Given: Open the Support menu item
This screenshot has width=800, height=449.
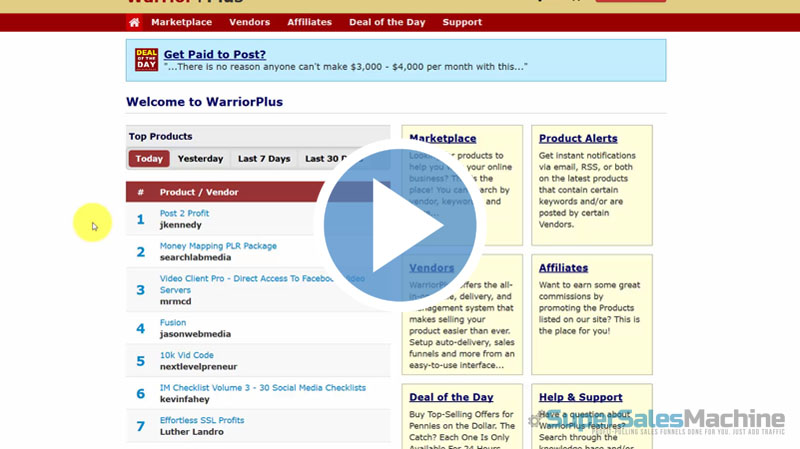Looking at the screenshot, I should coord(462,22).
